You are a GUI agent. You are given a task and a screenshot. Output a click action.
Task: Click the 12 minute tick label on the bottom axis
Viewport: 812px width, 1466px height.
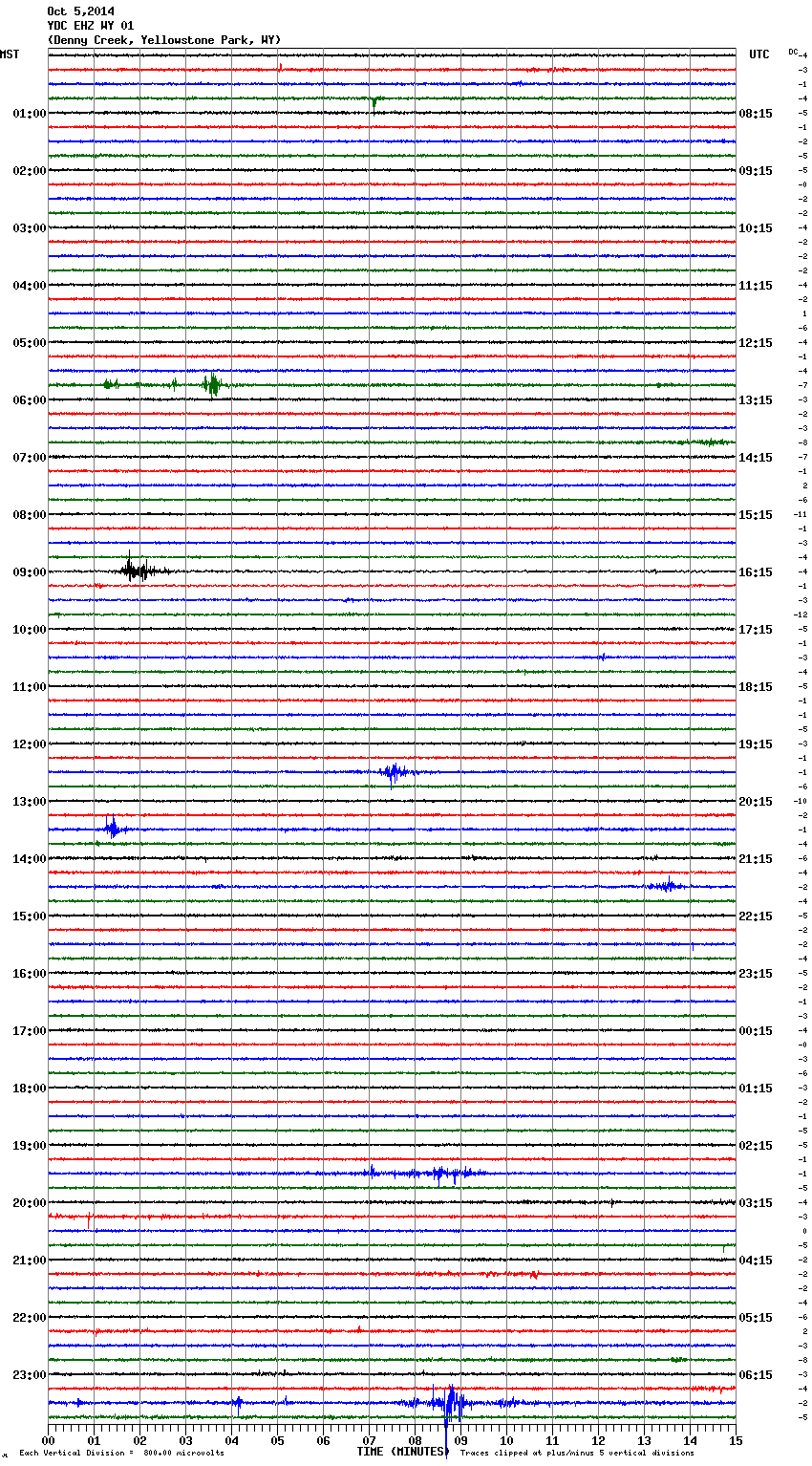tap(599, 1440)
